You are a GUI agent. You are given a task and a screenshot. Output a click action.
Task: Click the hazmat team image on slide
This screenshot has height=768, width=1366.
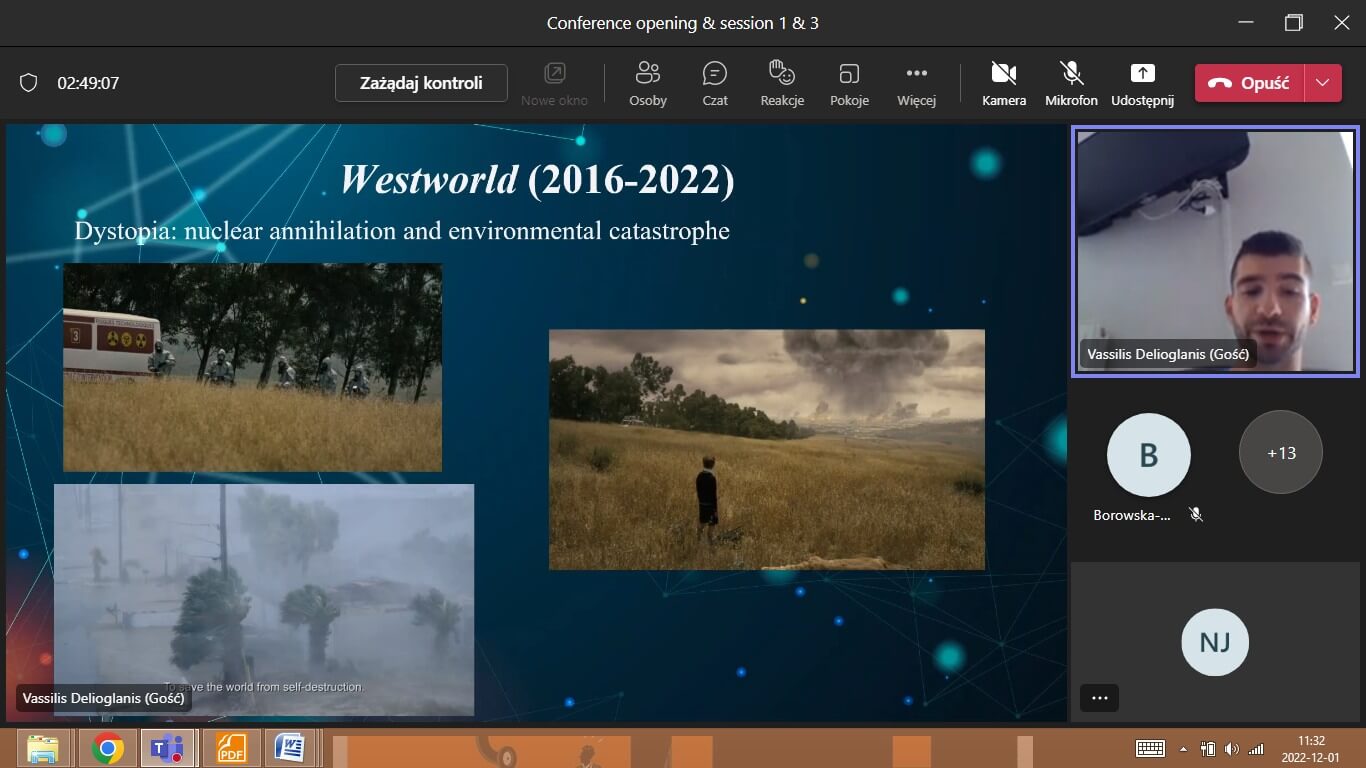[252, 367]
